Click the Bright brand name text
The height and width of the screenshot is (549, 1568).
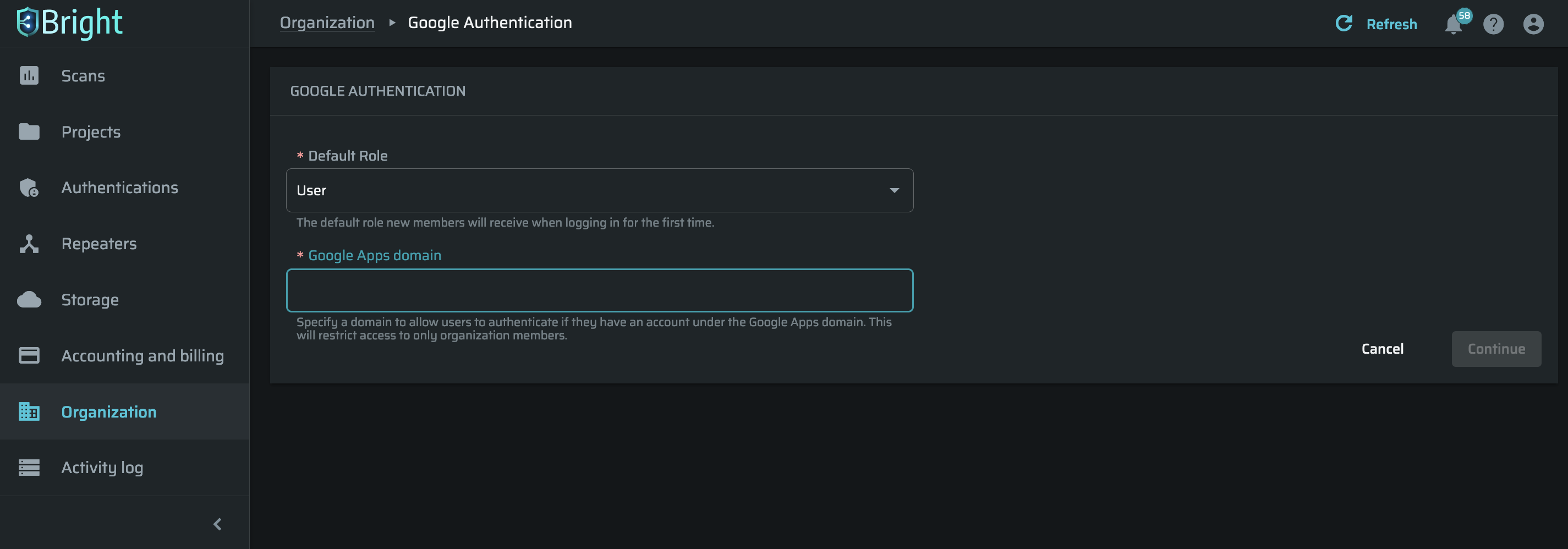click(x=81, y=23)
